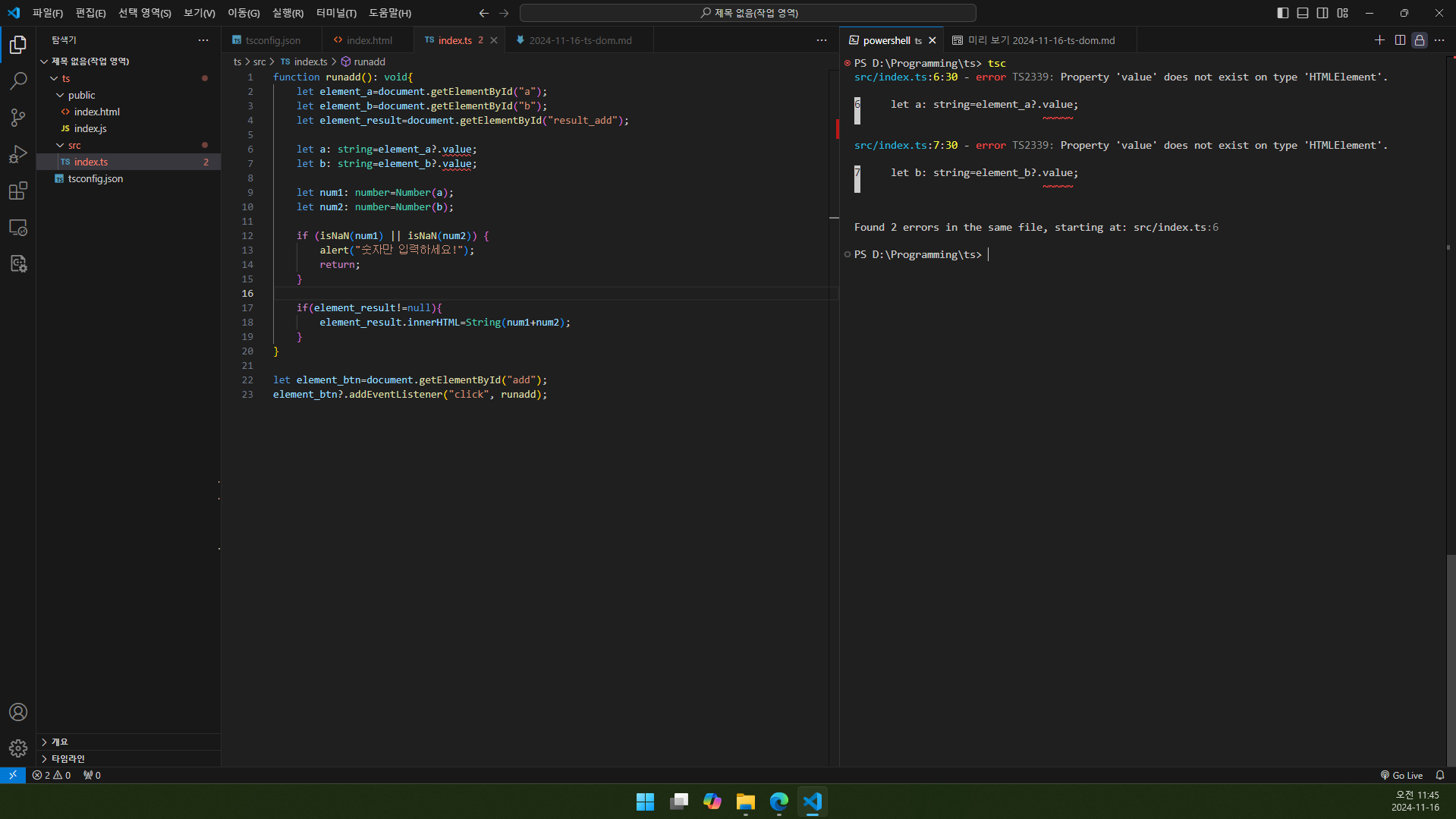Switch to the tsconfig.json tab
The image size is (1456, 819).
point(272,40)
